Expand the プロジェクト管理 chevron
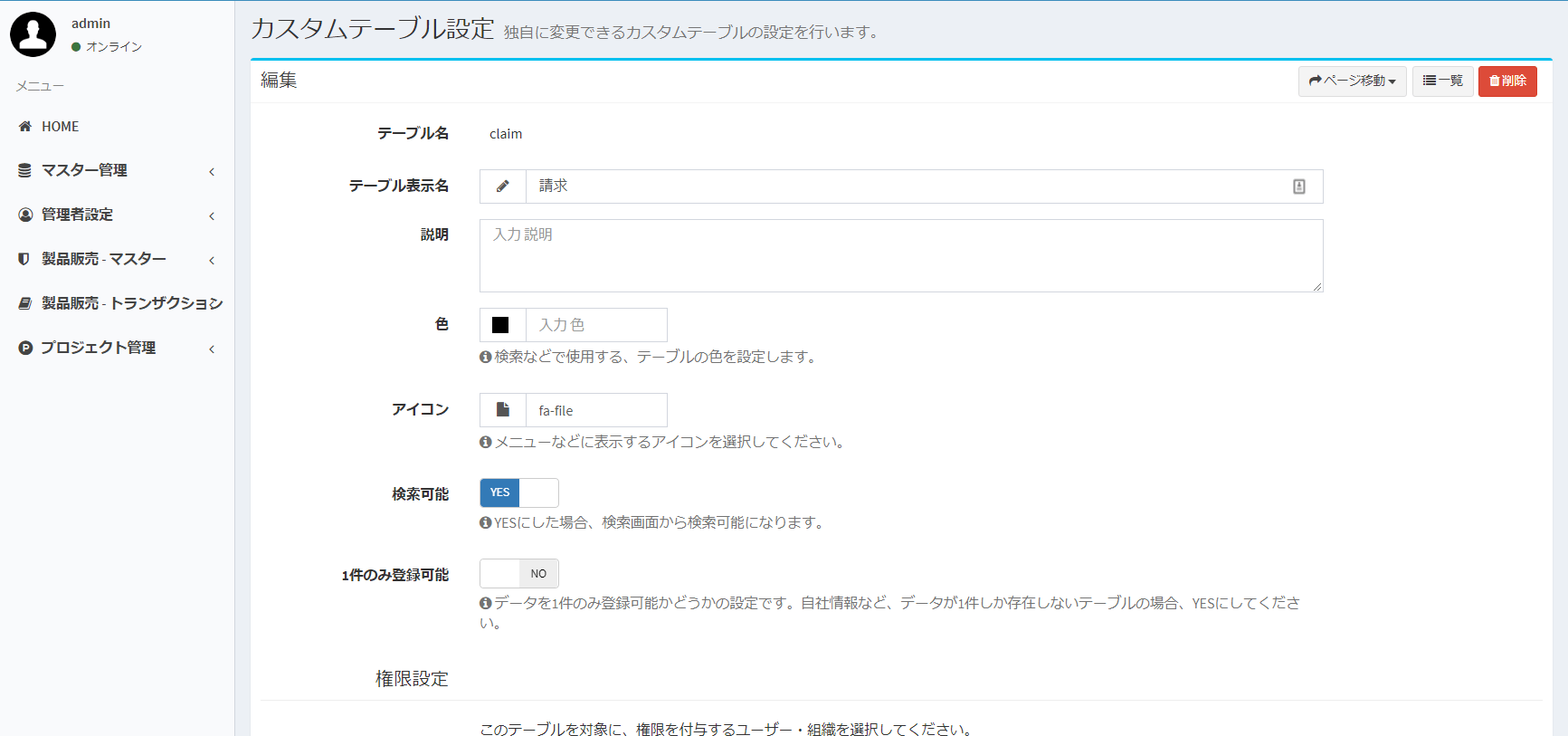 point(212,349)
